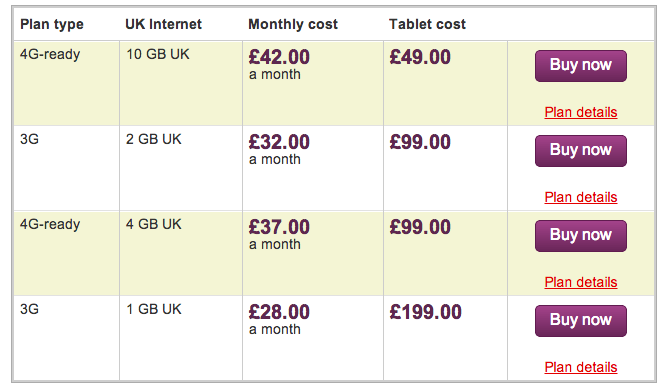Click the £28.00 a month price
The width and height of the screenshot is (664, 386).
pyautogui.click(x=279, y=320)
